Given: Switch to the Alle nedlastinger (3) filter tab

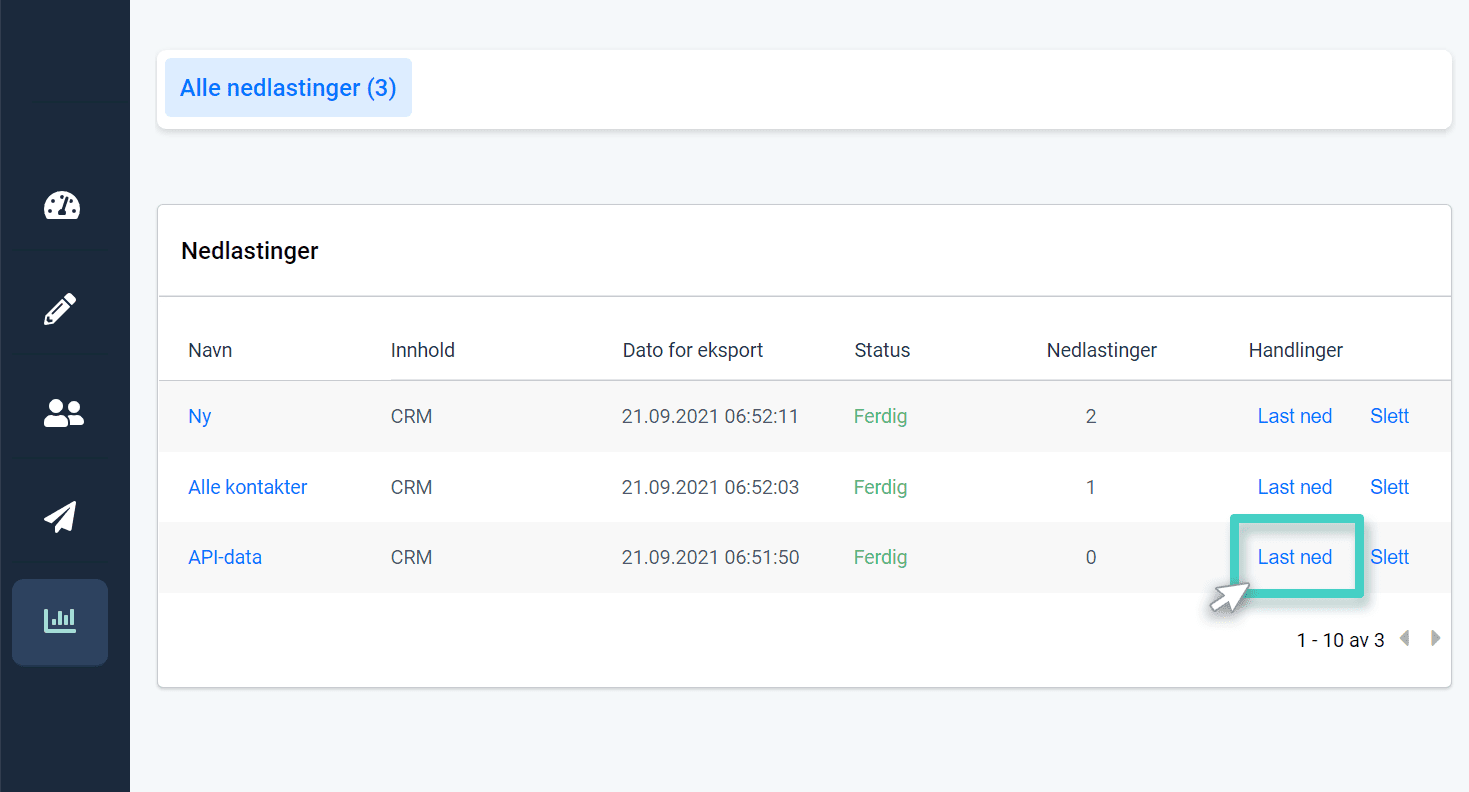Looking at the screenshot, I should coord(288,88).
